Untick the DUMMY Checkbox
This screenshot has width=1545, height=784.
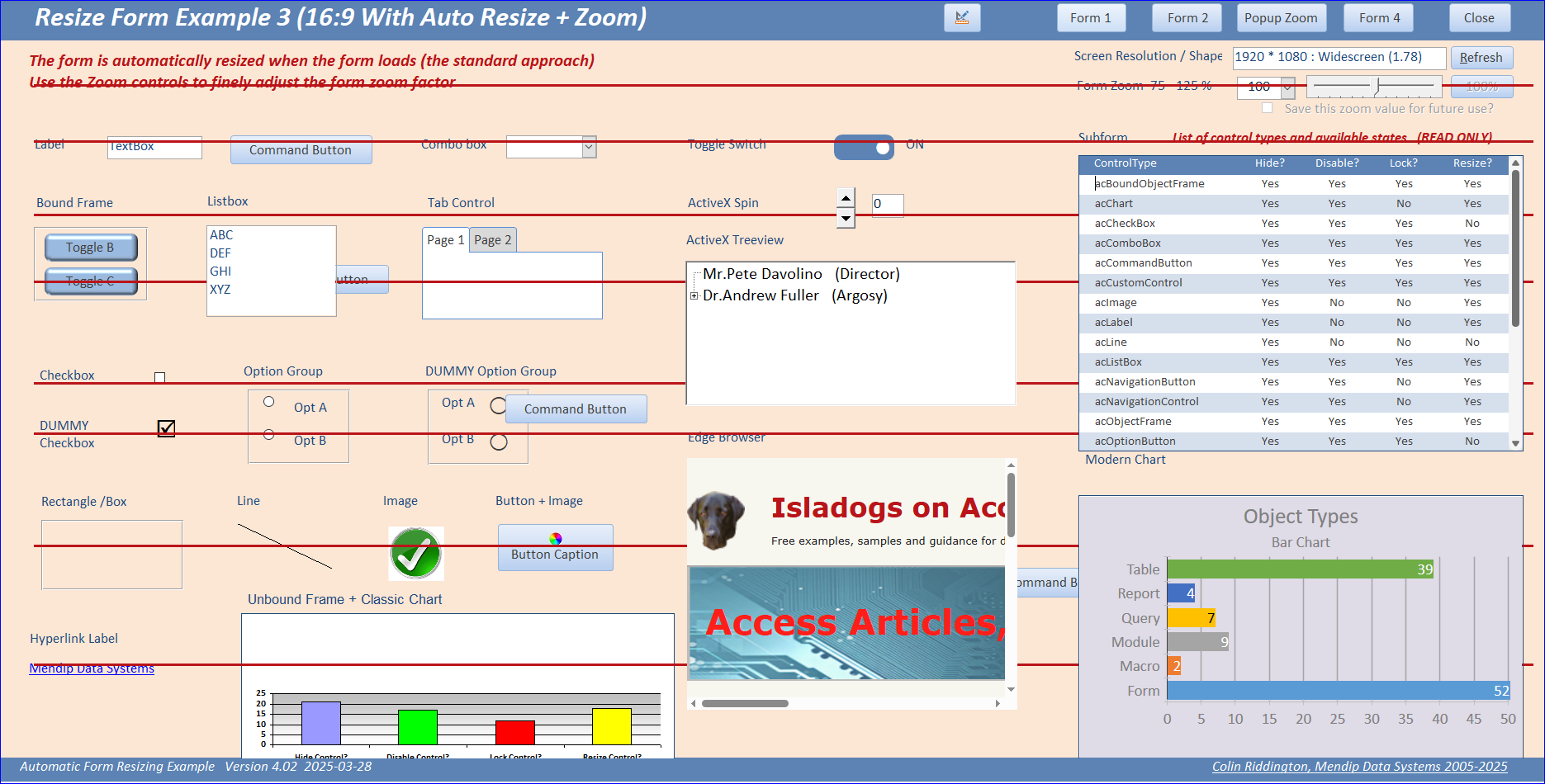(166, 428)
